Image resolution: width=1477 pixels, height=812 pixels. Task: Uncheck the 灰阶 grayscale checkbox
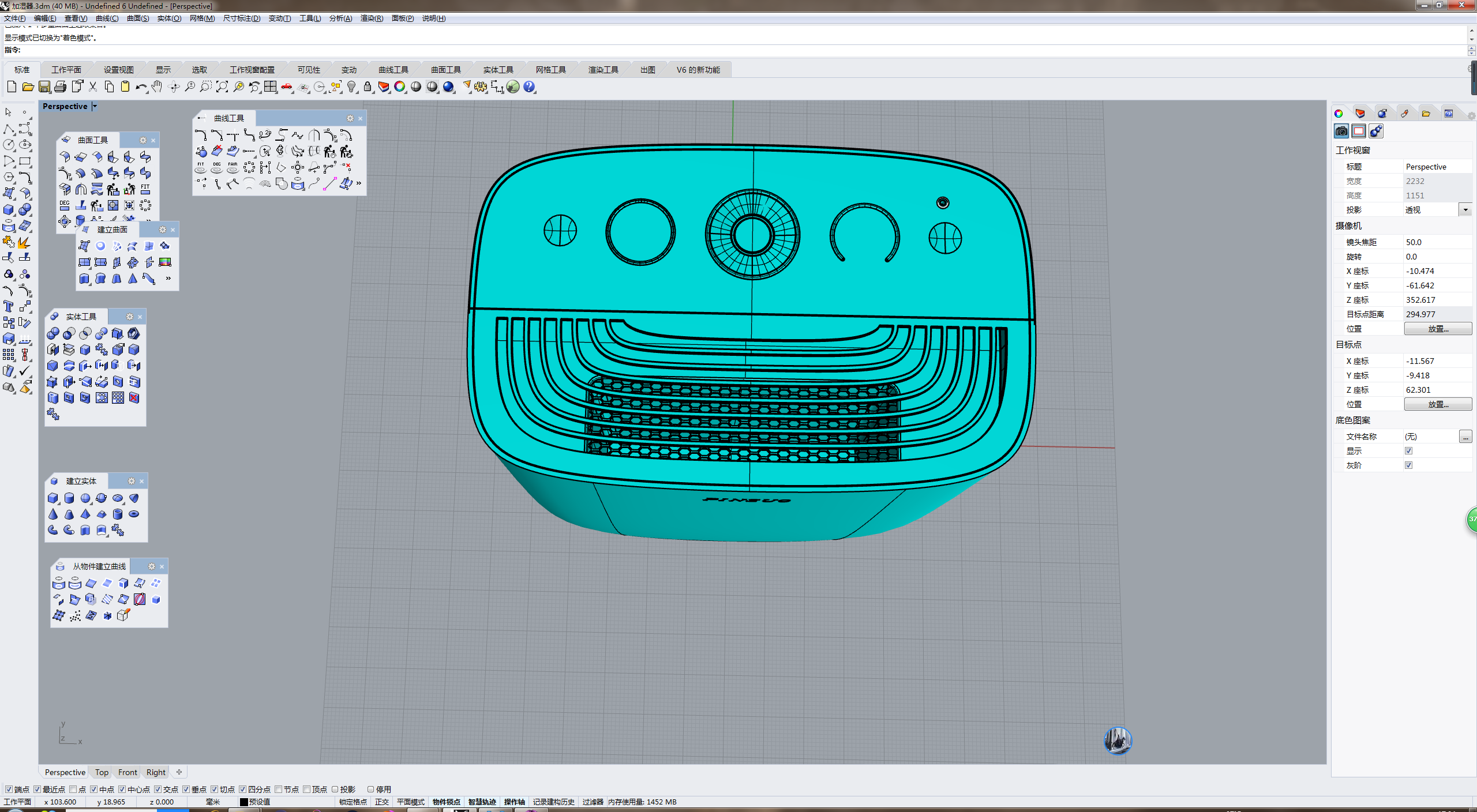point(1408,465)
